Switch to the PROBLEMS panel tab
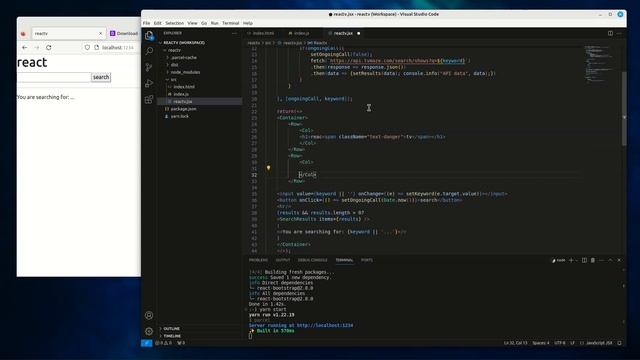 258,260
